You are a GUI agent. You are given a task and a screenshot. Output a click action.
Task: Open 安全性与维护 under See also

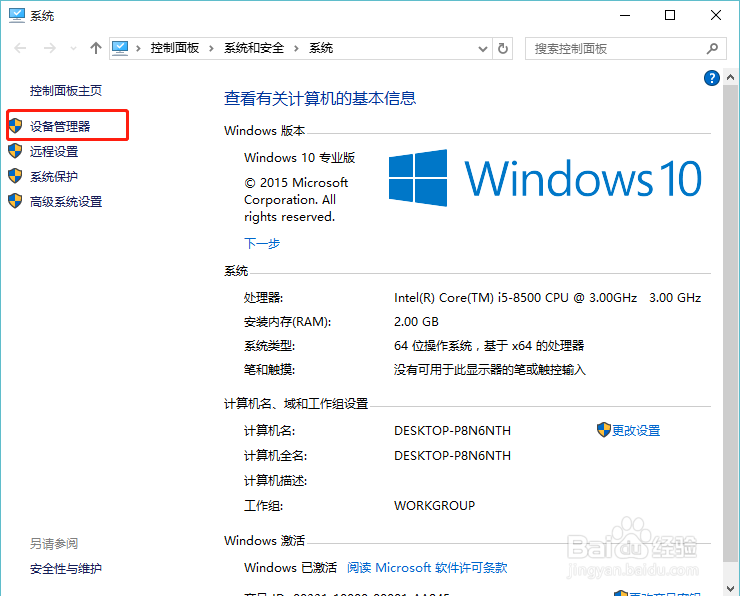point(66,569)
